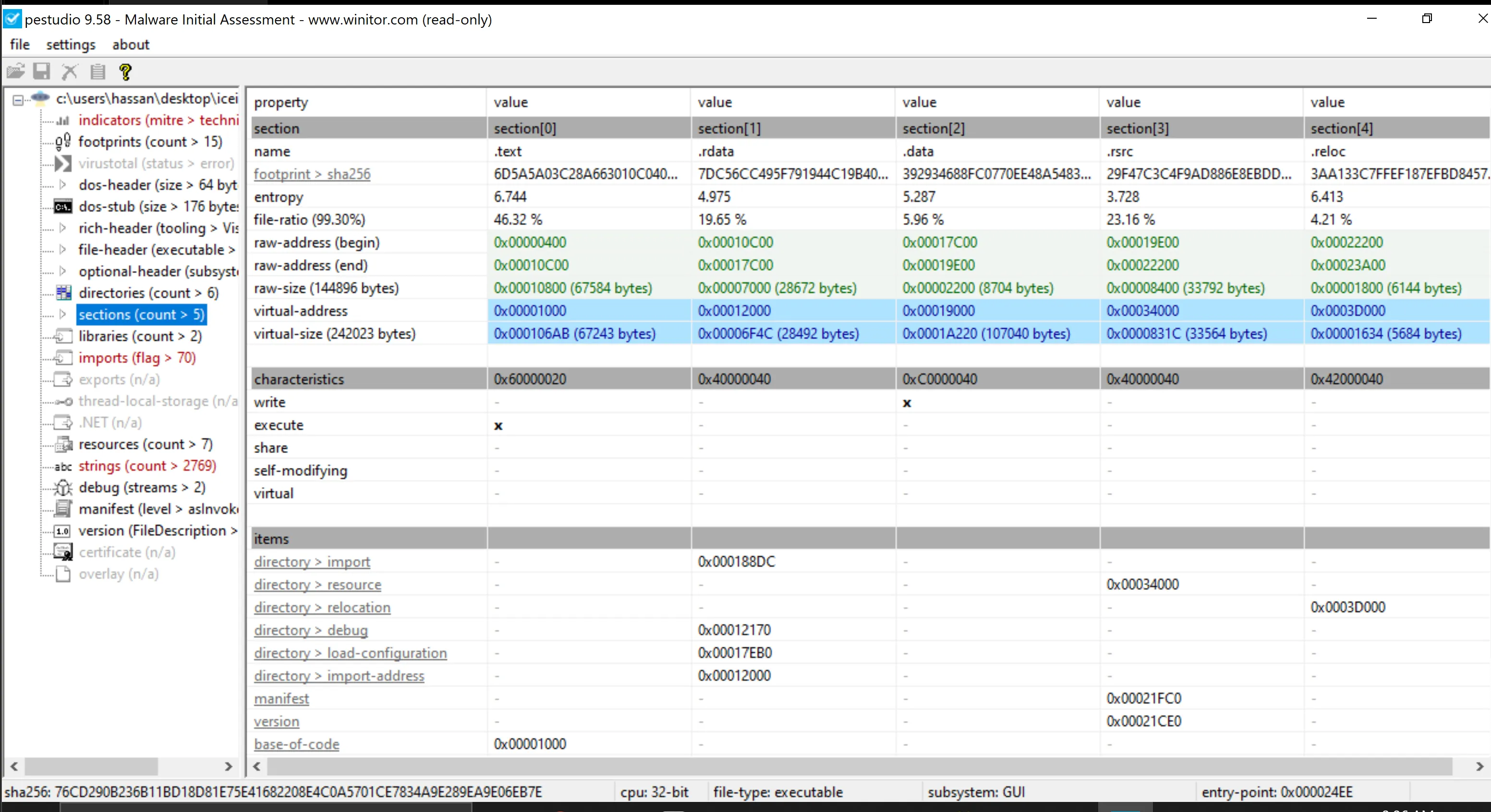
Task: Copy with the clipboard toolbar icon
Action: click(97, 71)
